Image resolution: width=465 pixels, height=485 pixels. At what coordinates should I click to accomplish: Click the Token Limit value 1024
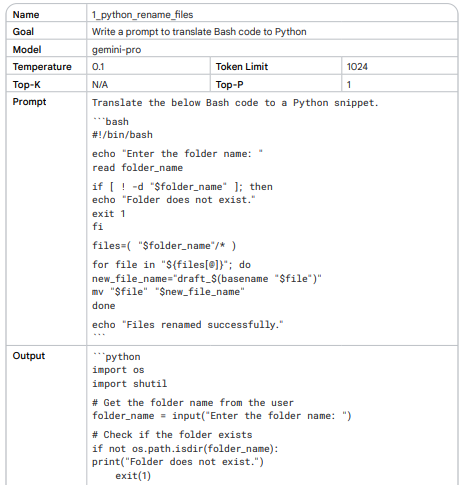coord(357,67)
